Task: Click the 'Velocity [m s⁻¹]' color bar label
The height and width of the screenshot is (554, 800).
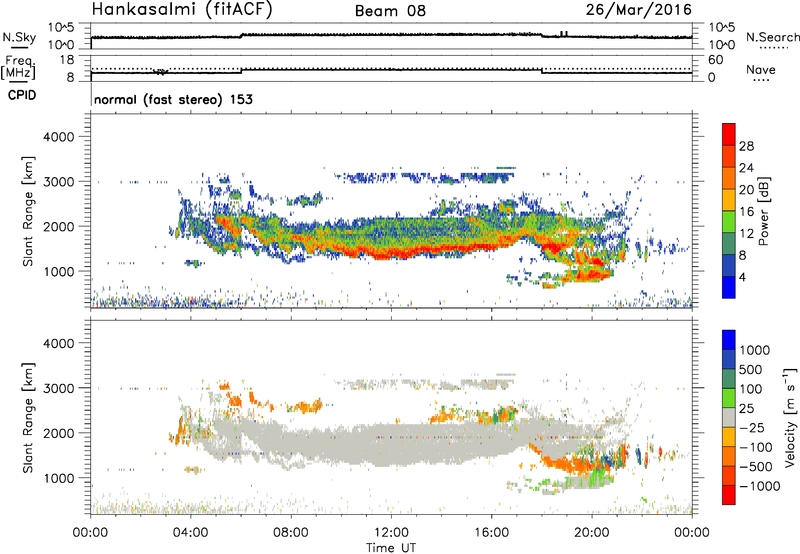Action: [790, 417]
